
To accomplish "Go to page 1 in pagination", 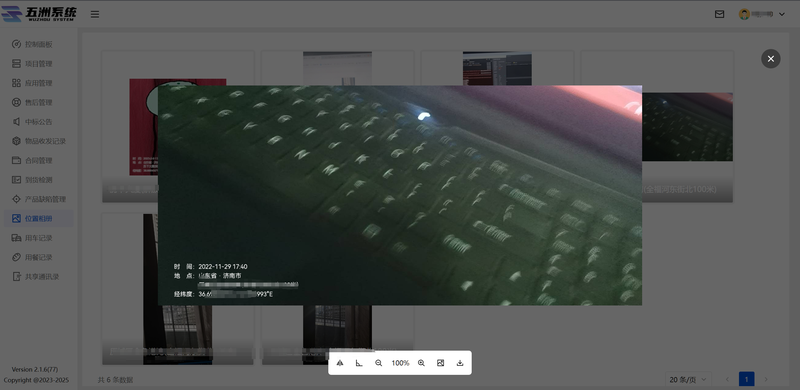I will pyautogui.click(x=746, y=379).
